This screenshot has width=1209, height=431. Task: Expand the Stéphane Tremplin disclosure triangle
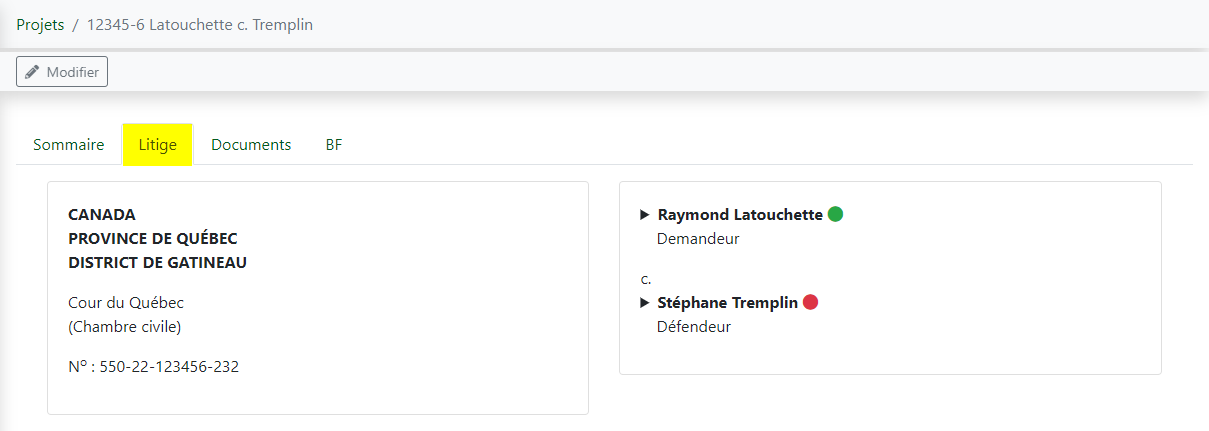coord(645,303)
